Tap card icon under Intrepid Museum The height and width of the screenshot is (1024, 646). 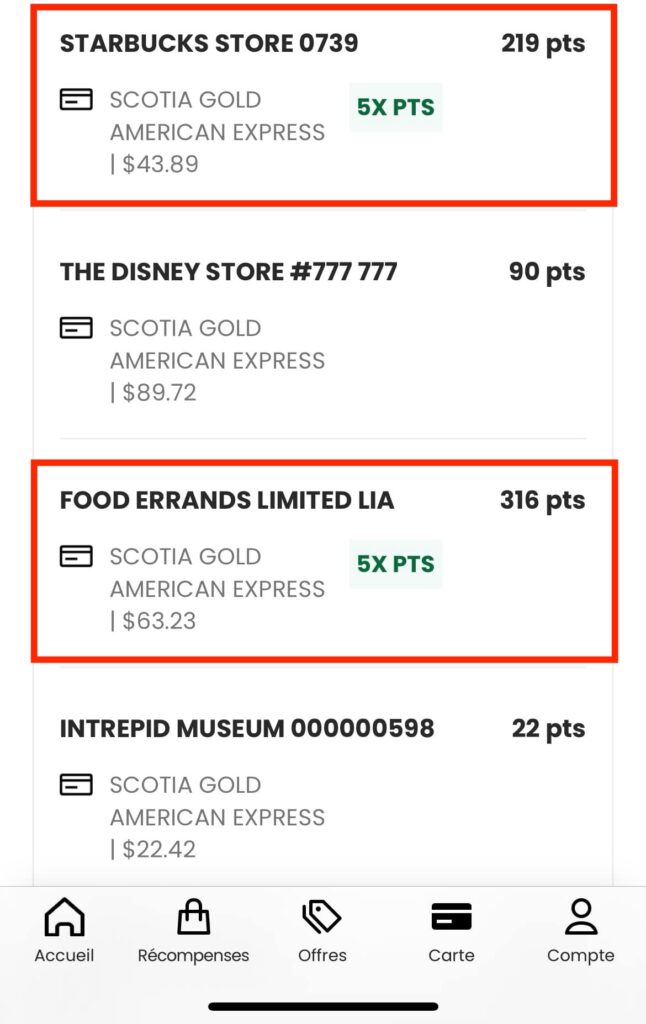pos(76,784)
